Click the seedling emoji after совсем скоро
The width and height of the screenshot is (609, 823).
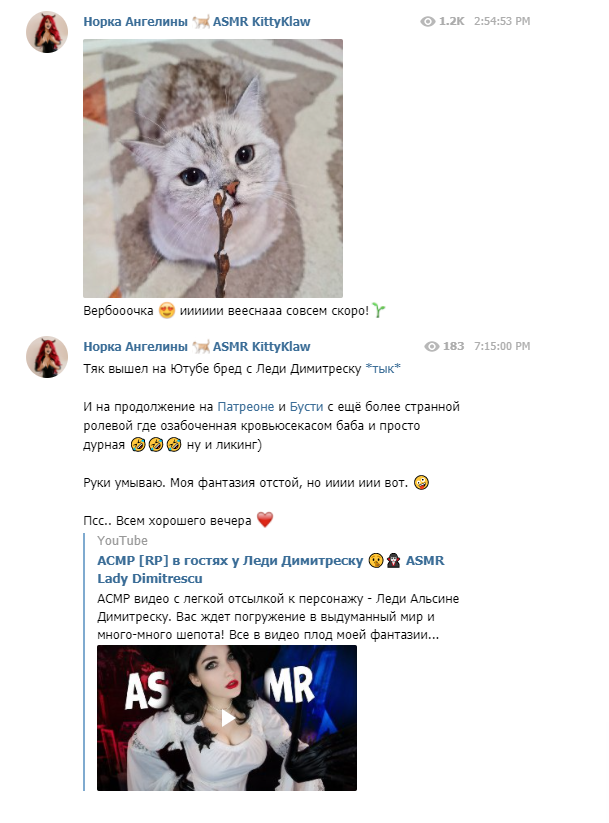(x=379, y=311)
